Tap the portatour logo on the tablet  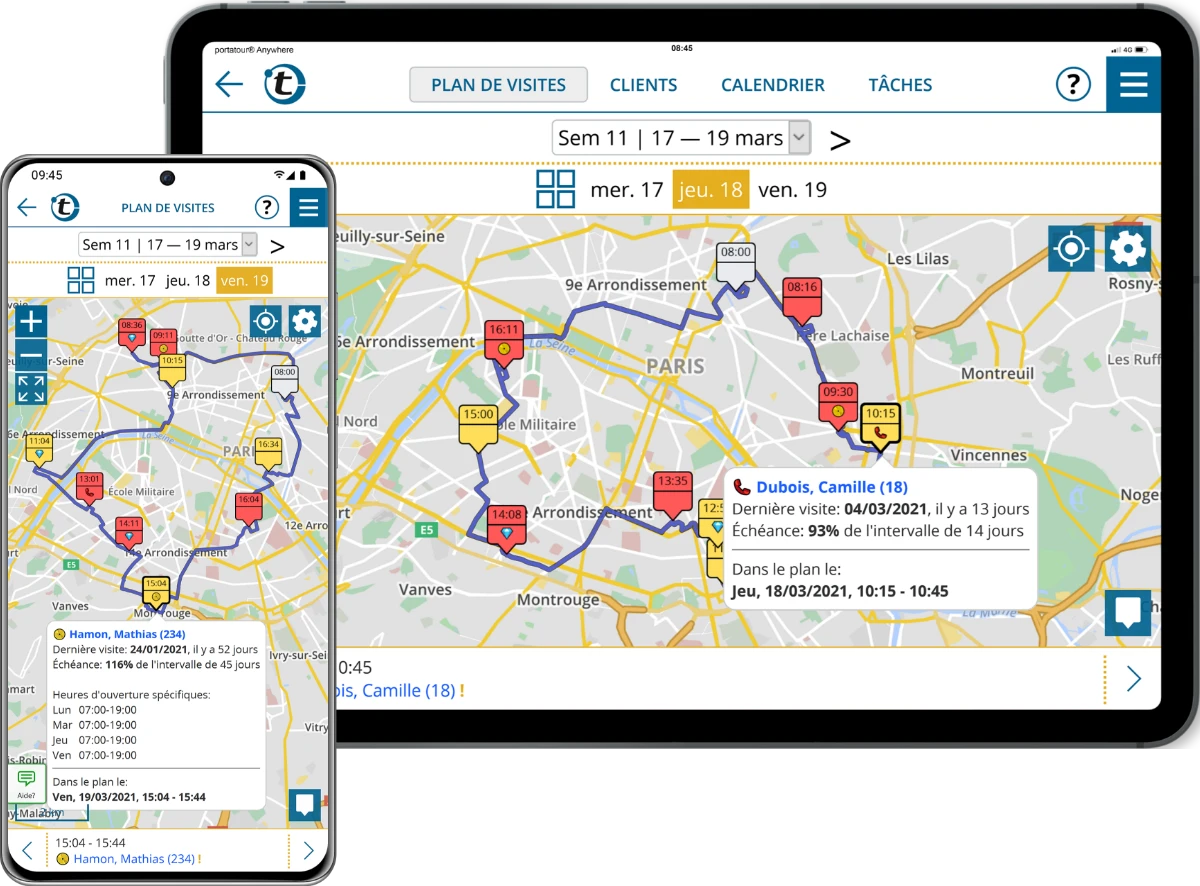[285, 84]
